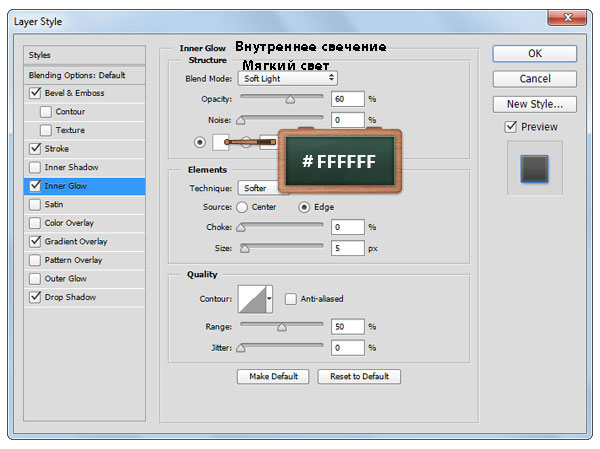
Task: Select the Edge source radio button
Action: 304,207
